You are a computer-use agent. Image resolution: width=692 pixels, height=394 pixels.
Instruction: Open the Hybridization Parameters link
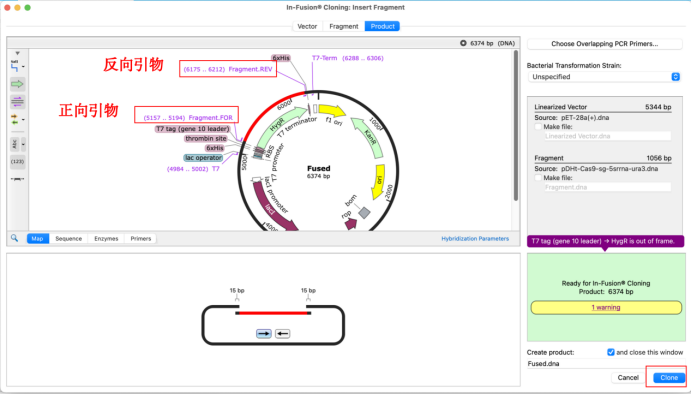pos(475,238)
